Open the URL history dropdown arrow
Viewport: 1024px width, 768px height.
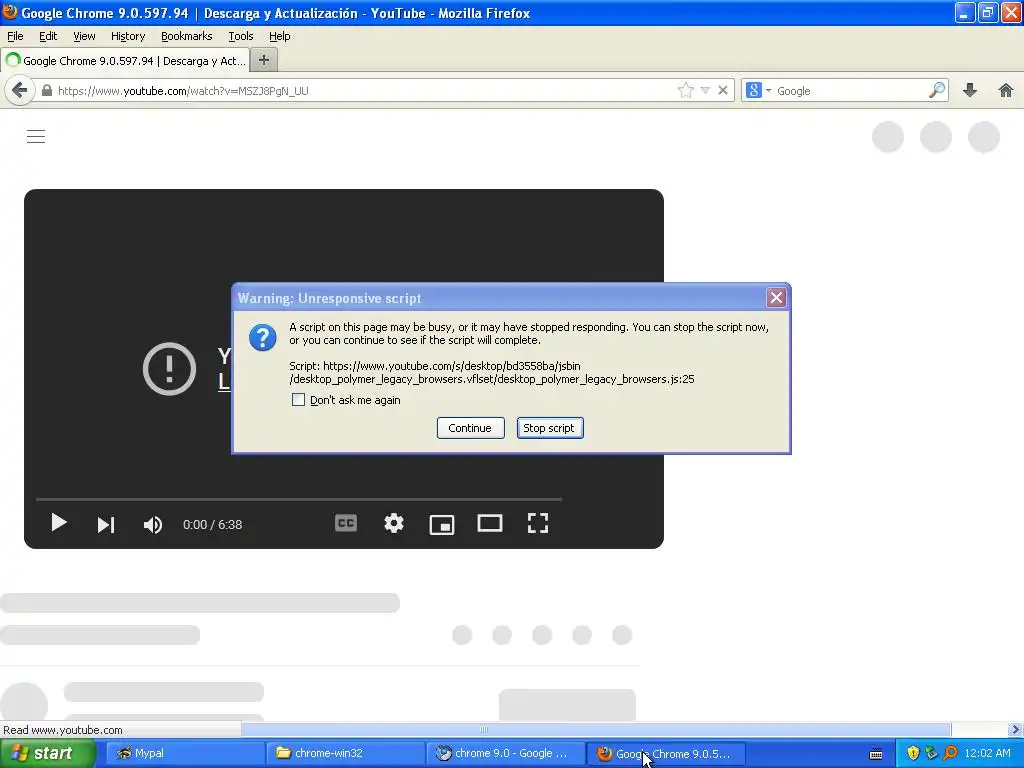pos(705,91)
